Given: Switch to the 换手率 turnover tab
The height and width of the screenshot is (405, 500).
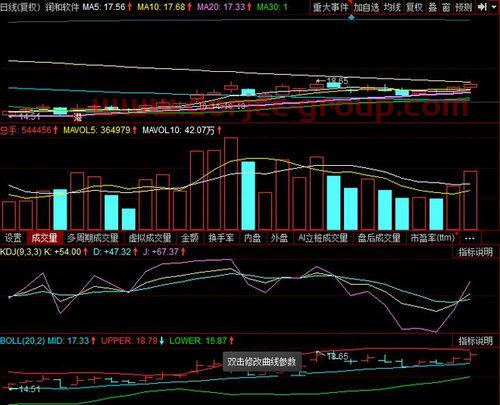Looking at the screenshot, I should pyautogui.click(x=221, y=238).
